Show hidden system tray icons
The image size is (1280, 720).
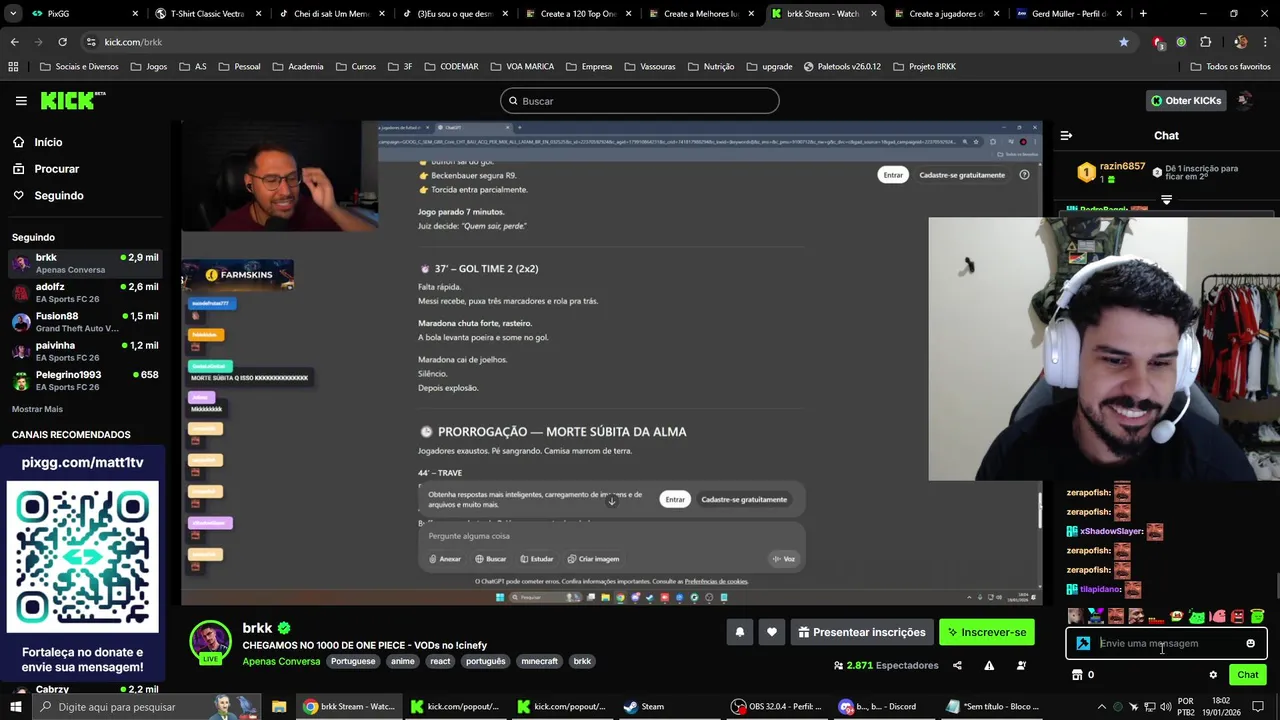(1101, 707)
